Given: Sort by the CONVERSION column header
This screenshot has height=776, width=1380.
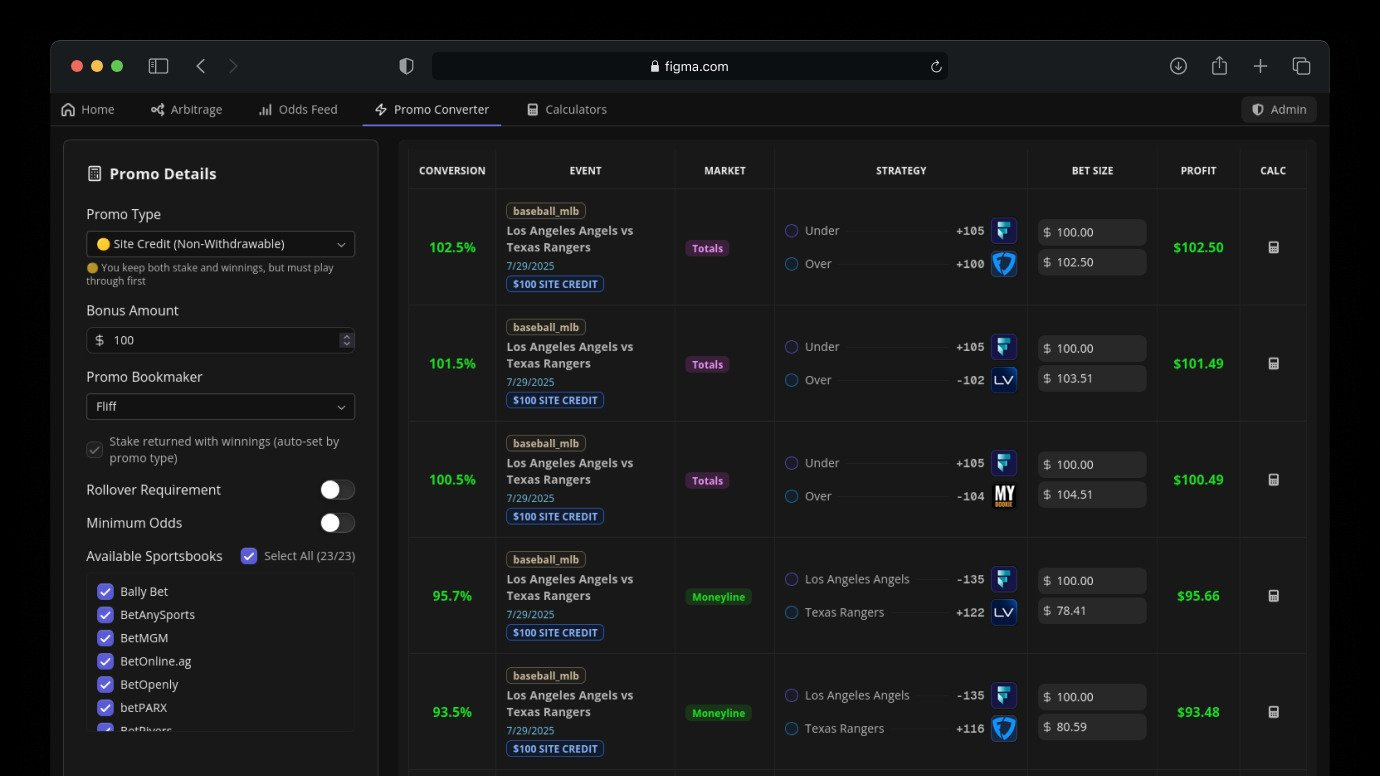Looking at the screenshot, I should coord(452,171).
